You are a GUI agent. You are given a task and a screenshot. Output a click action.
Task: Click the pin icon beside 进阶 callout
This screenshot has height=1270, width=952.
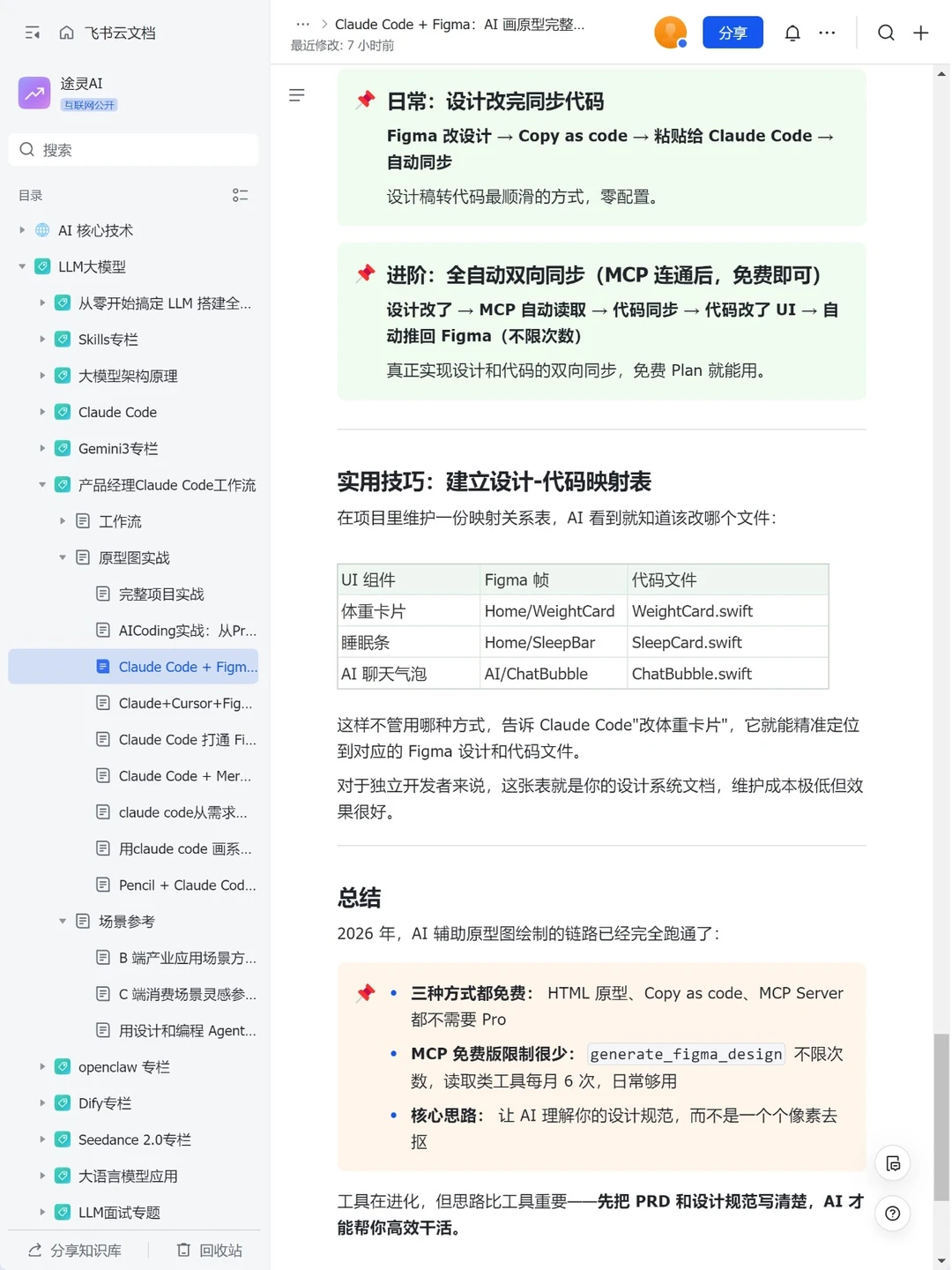point(365,273)
